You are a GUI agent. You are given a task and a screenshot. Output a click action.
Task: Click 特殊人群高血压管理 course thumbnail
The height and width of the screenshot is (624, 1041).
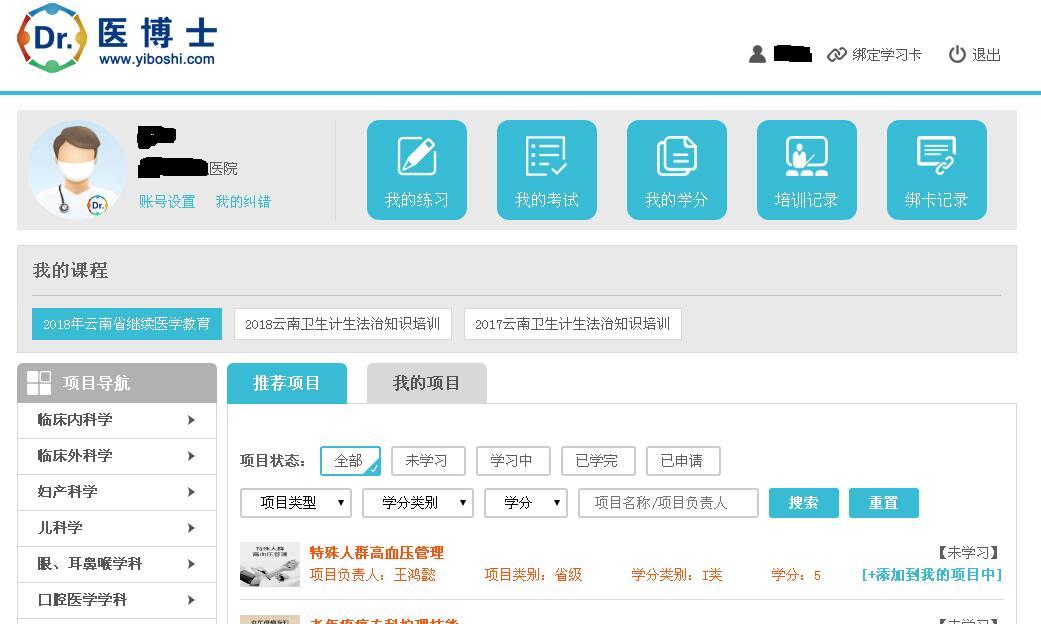[270, 564]
